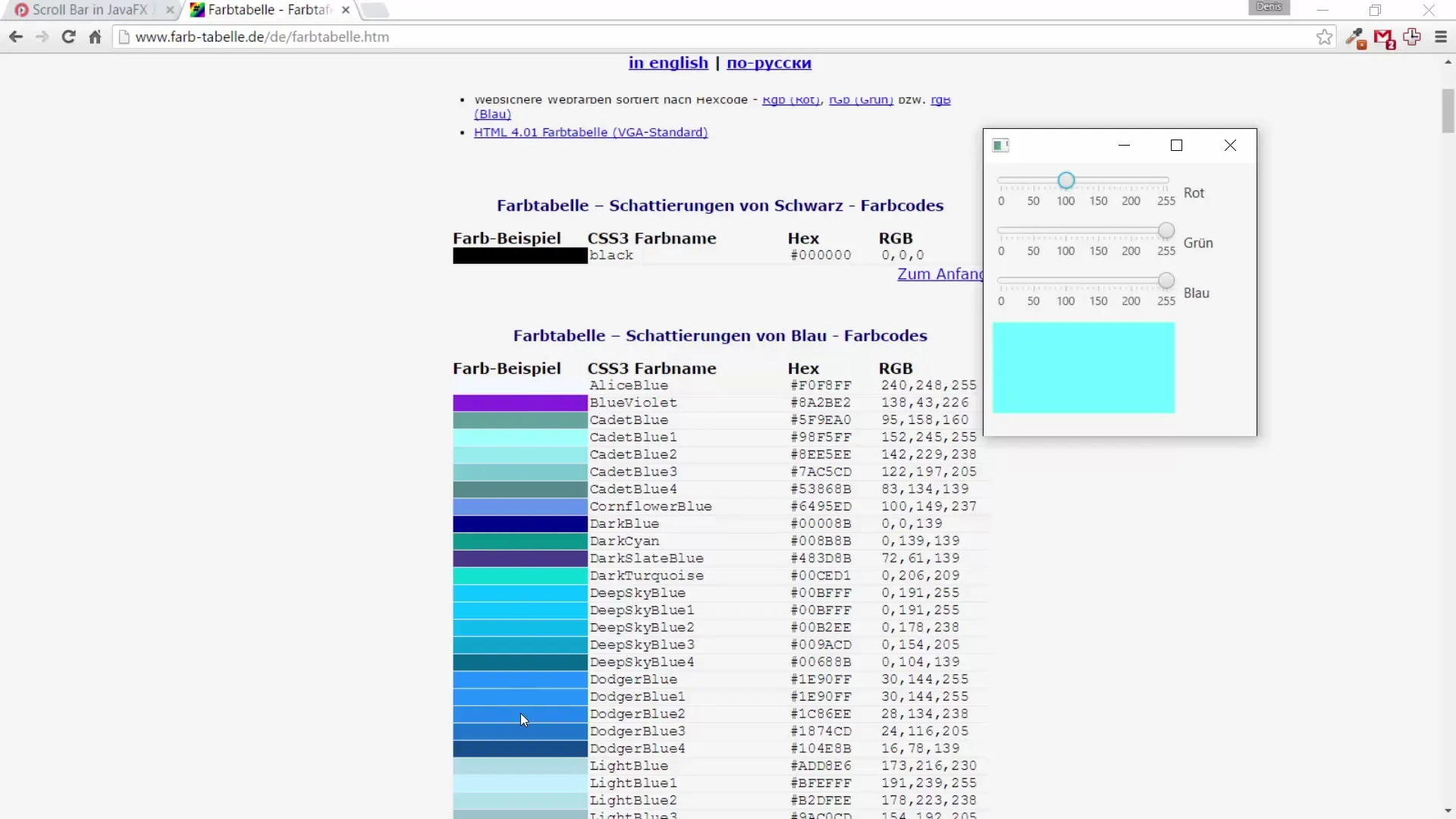Click the black color sample swatch
Image resolution: width=1456 pixels, height=819 pixels.
520,256
